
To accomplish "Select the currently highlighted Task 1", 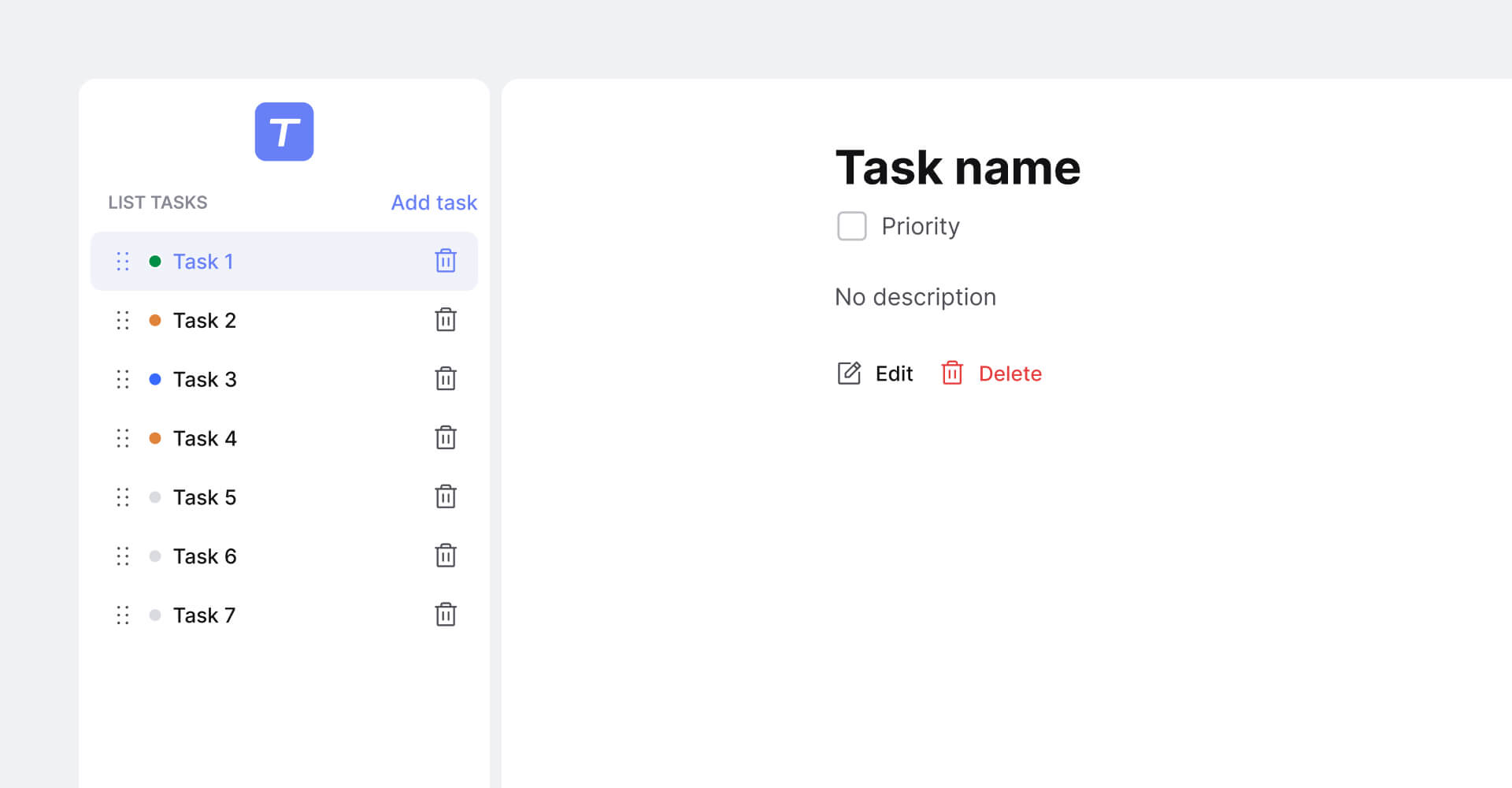I will pyautogui.click(x=204, y=261).
